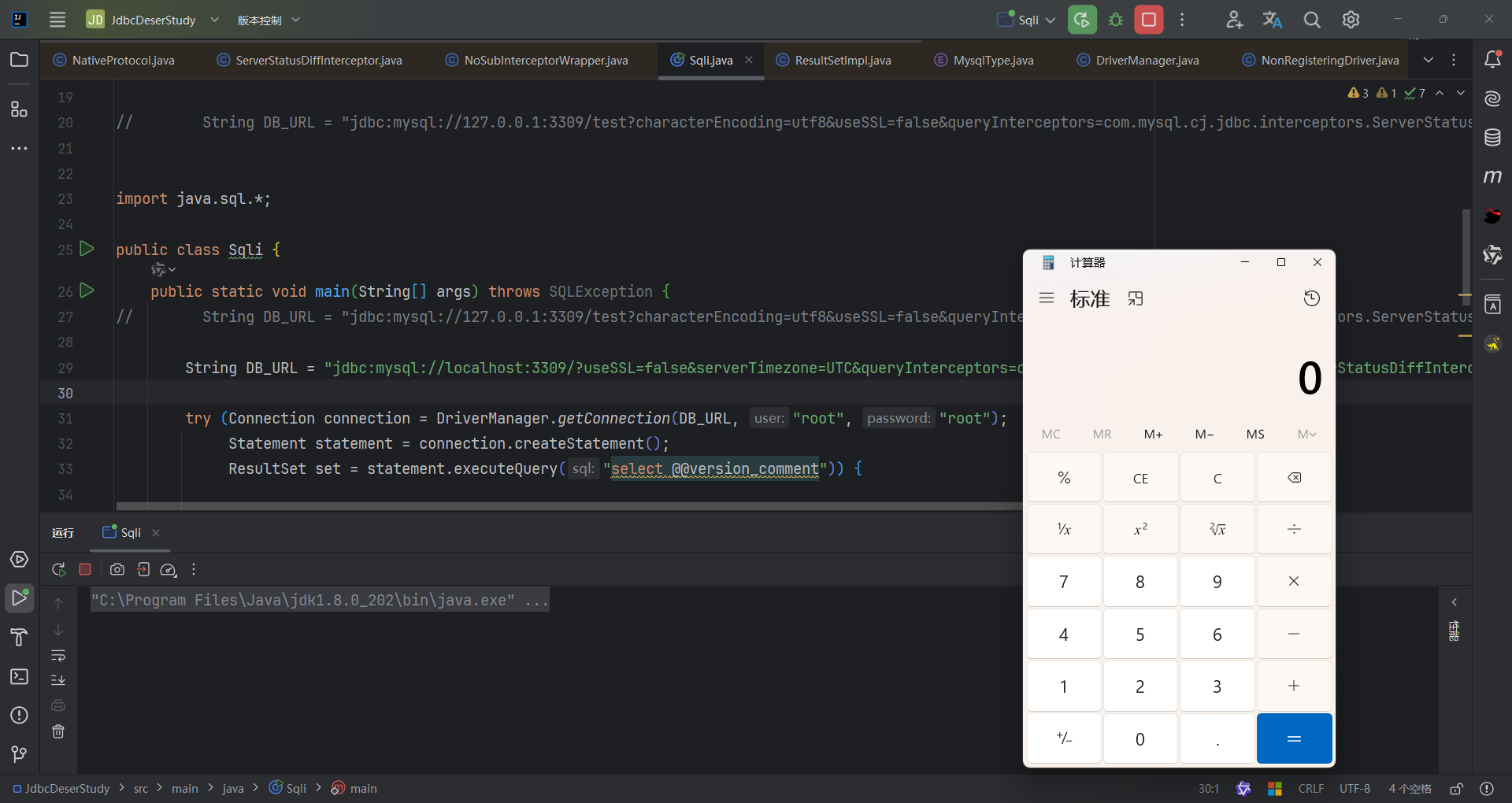This screenshot has width=1512, height=803.
Task: Change CRLF line separator in status bar
Action: click(1311, 789)
